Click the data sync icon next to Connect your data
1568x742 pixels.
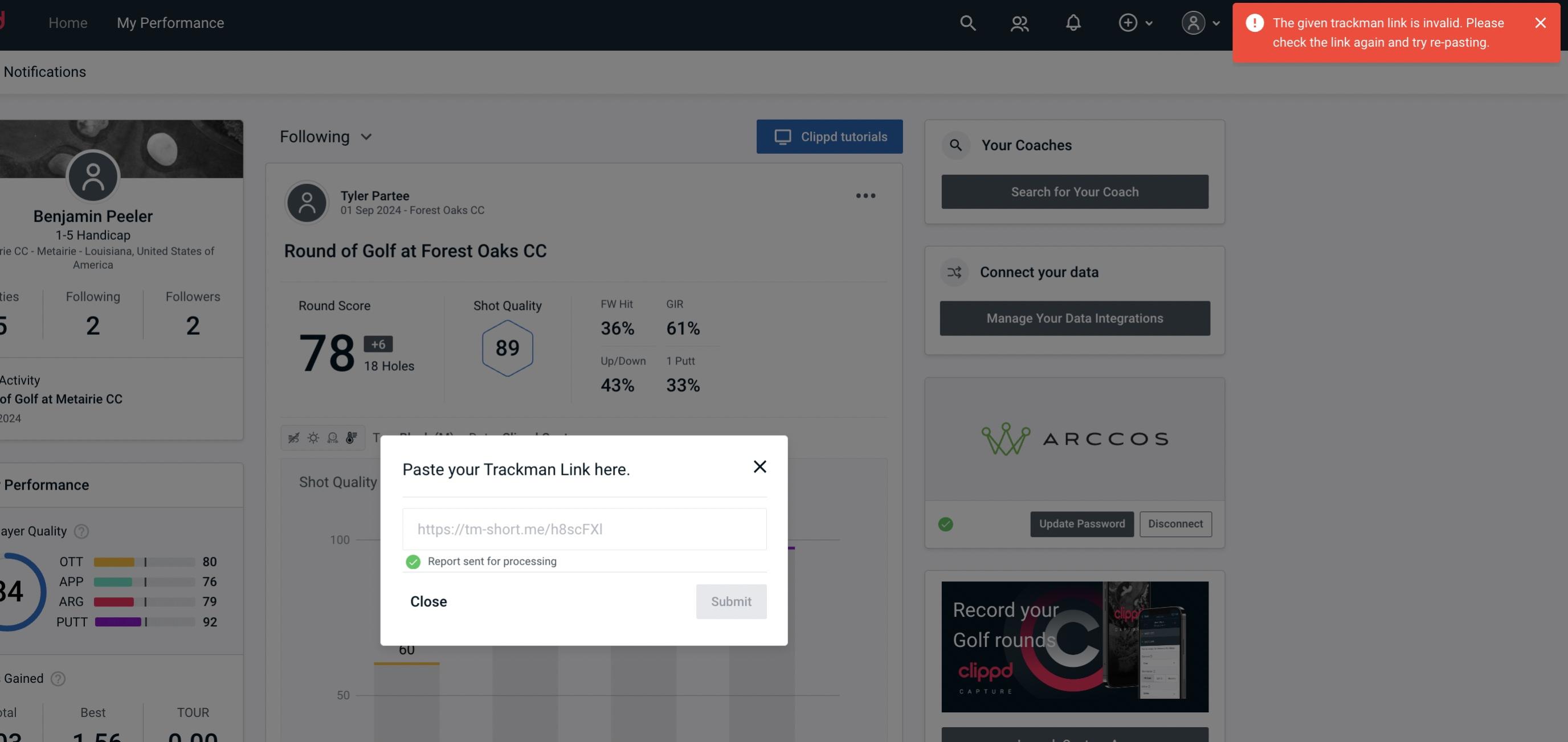954,272
